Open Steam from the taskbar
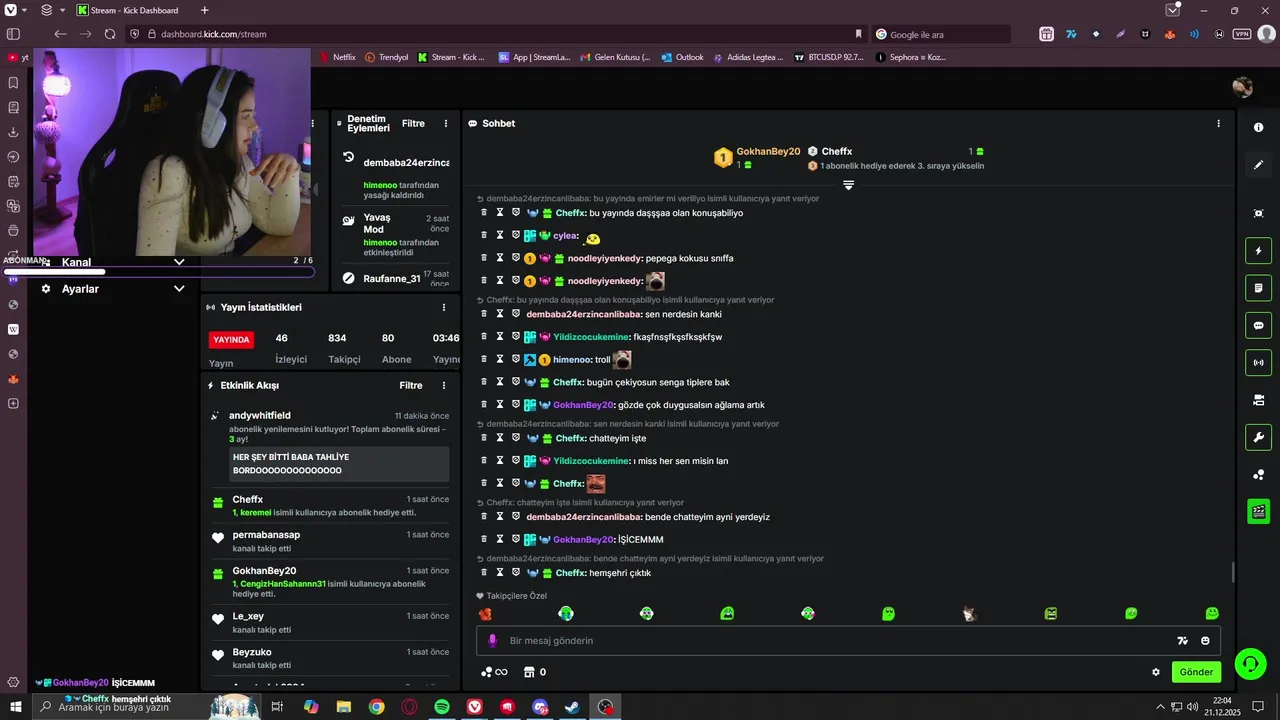 point(572,707)
